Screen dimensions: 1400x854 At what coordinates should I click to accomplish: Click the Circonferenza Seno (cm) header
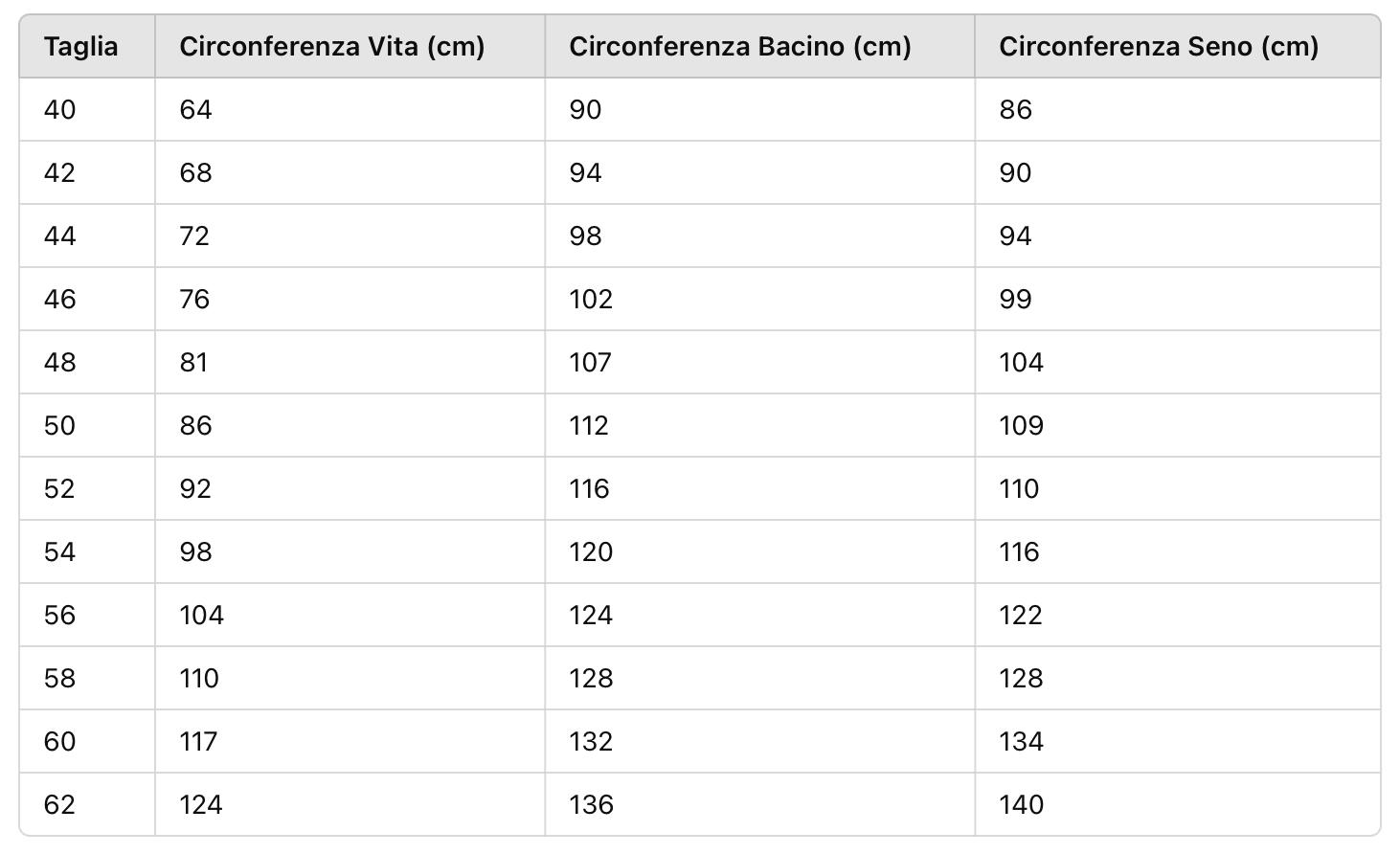[1158, 46]
